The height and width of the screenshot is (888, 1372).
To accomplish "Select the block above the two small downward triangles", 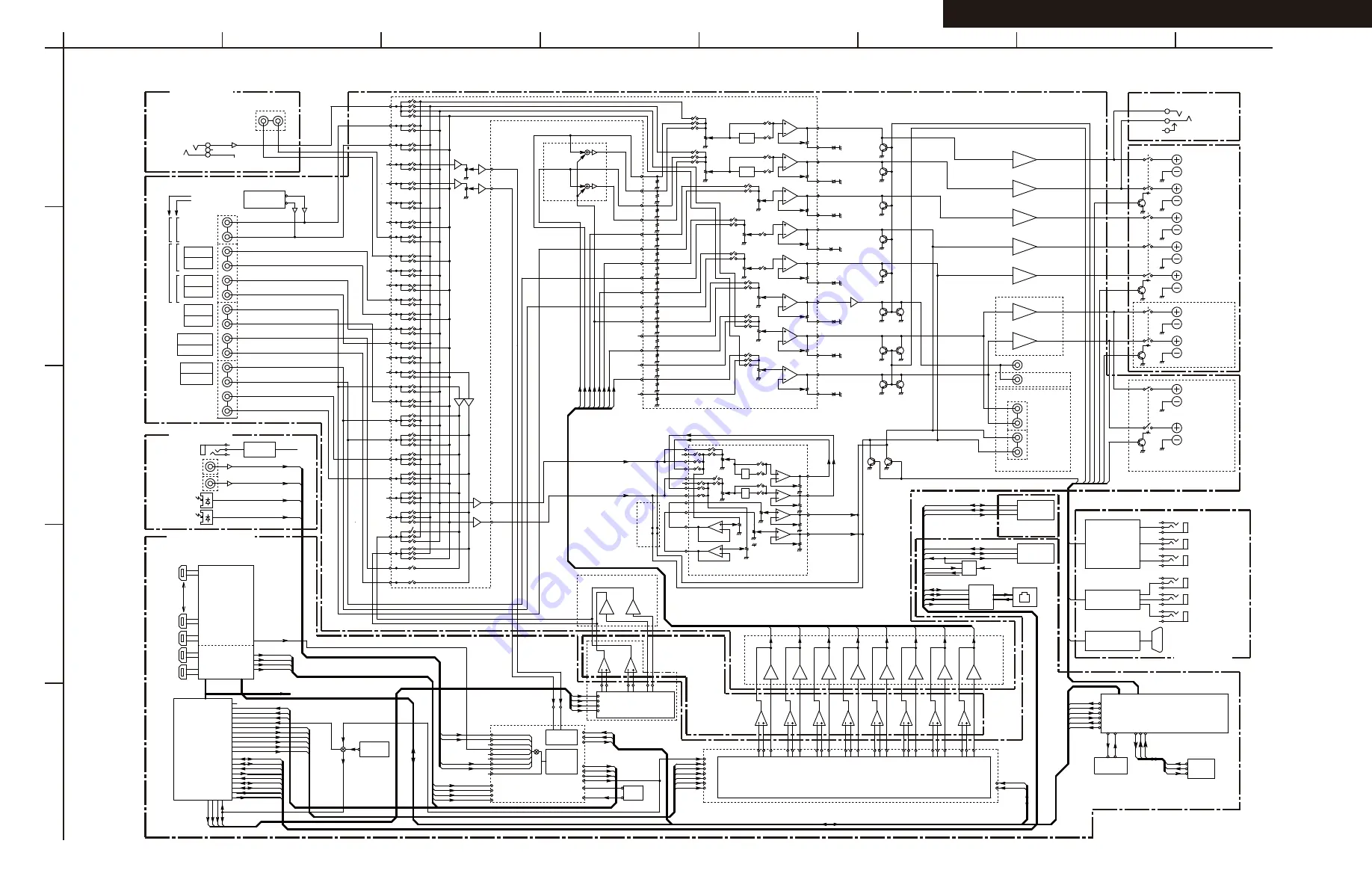I will pyautogui.click(x=265, y=200).
